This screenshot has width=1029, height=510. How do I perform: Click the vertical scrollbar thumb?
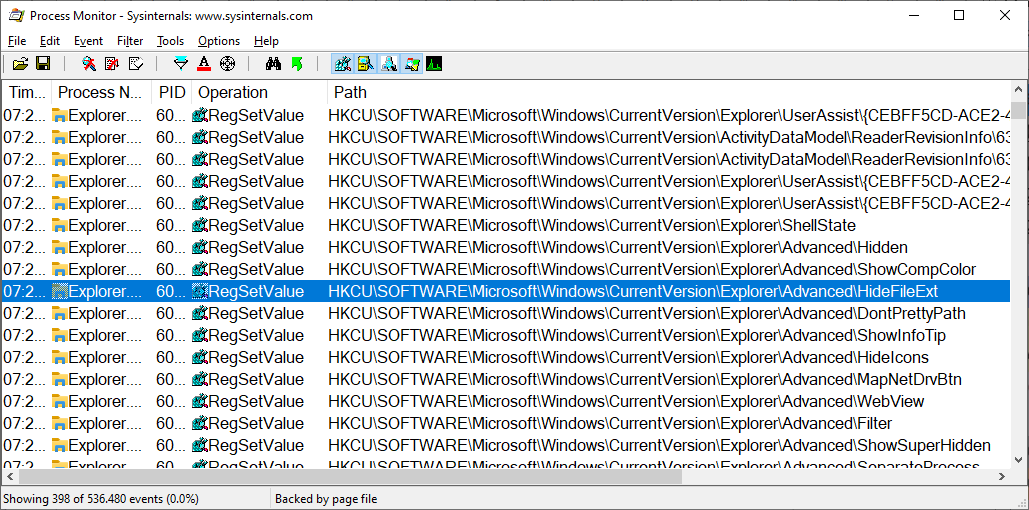coord(1018,110)
